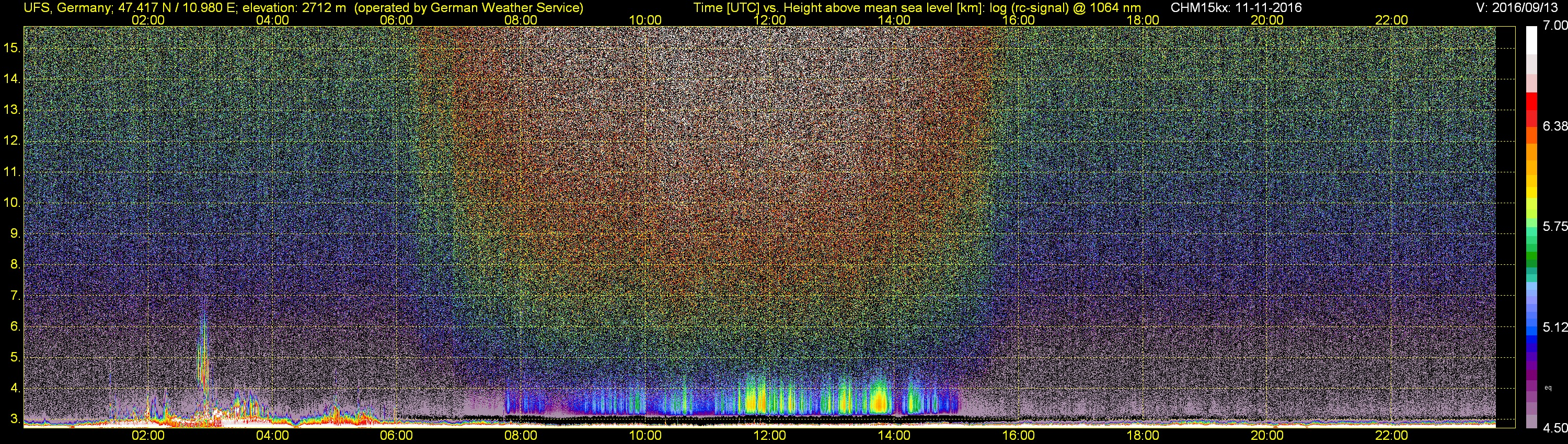
Task: Click the 10 km height axis label
Action: [x=12, y=202]
